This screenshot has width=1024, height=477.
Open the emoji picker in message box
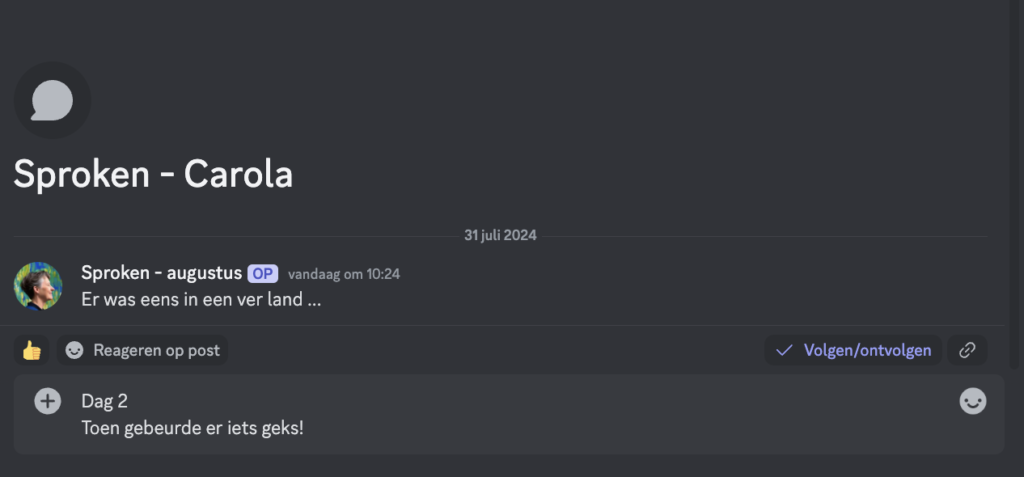point(972,401)
